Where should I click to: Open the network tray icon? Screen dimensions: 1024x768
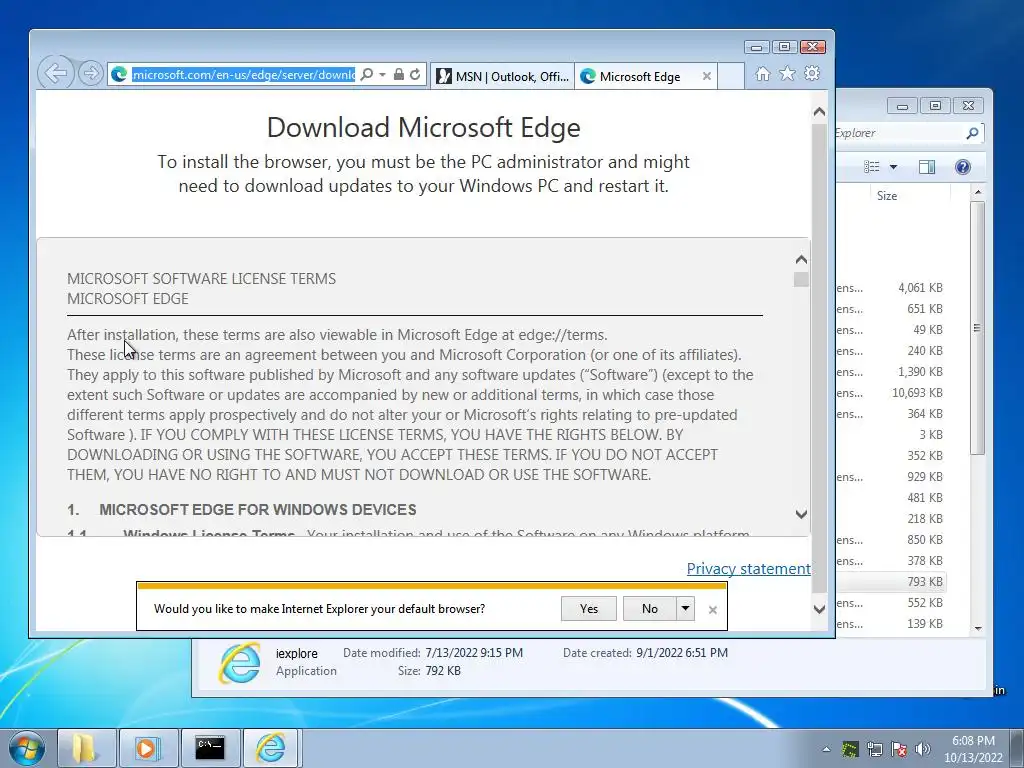(875, 749)
